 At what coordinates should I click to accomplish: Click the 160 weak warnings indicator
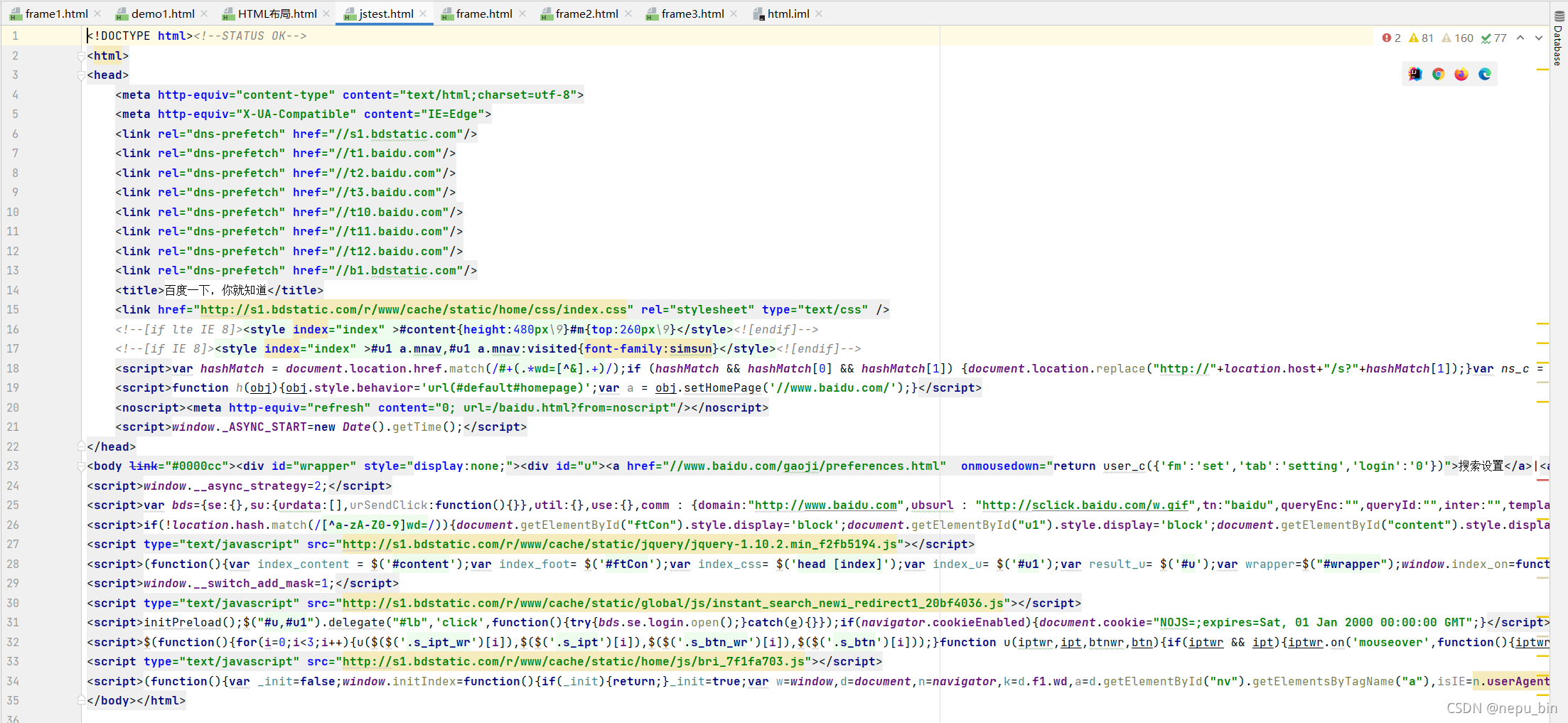coord(1457,38)
